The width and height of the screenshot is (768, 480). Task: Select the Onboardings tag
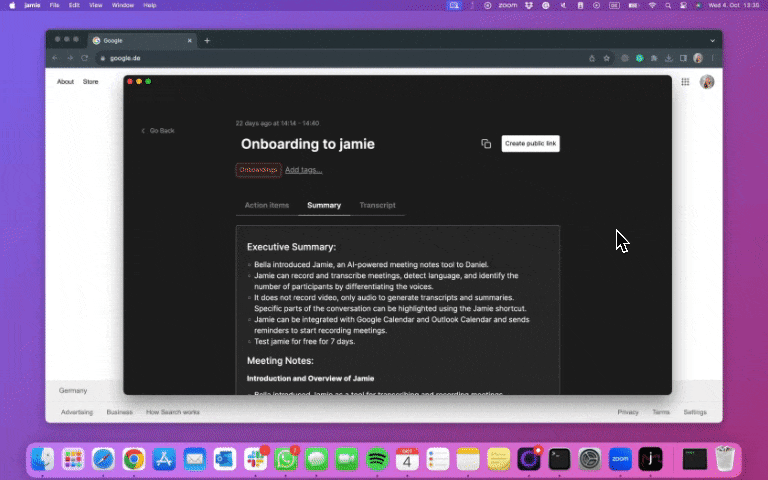click(x=258, y=170)
